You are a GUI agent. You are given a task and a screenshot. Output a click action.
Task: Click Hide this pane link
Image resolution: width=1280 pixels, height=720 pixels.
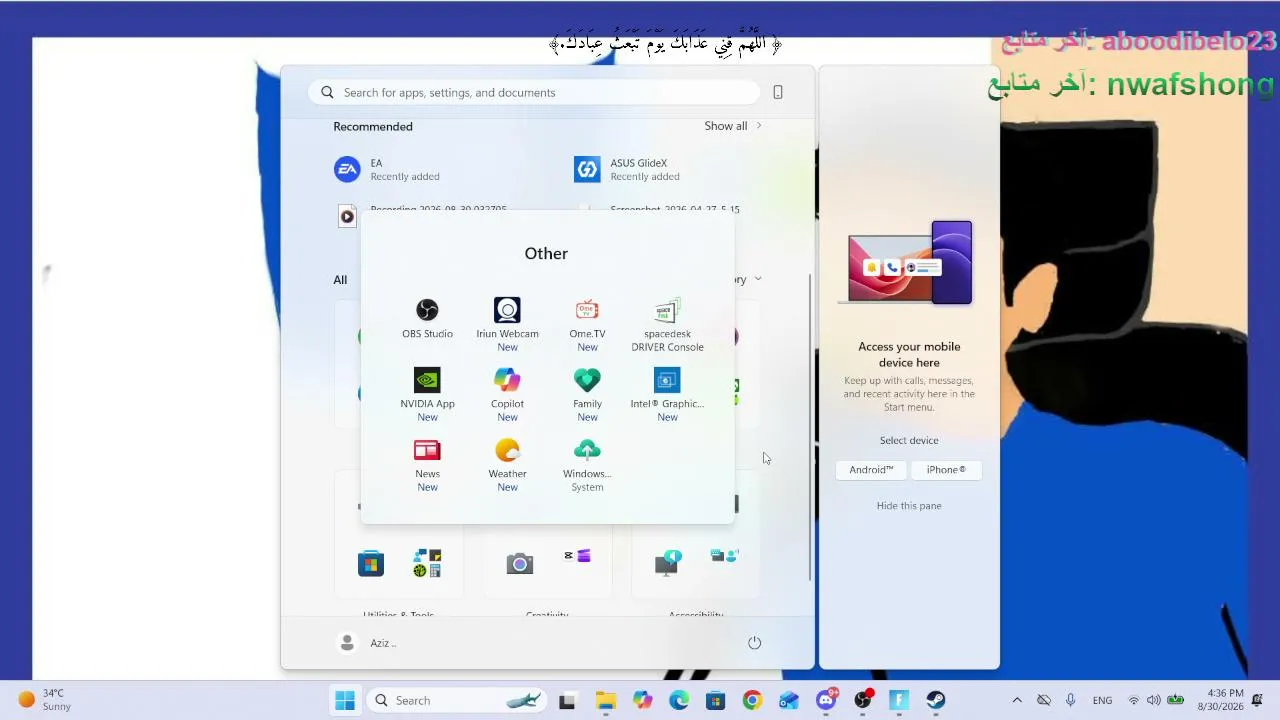pyautogui.click(x=909, y=506)
